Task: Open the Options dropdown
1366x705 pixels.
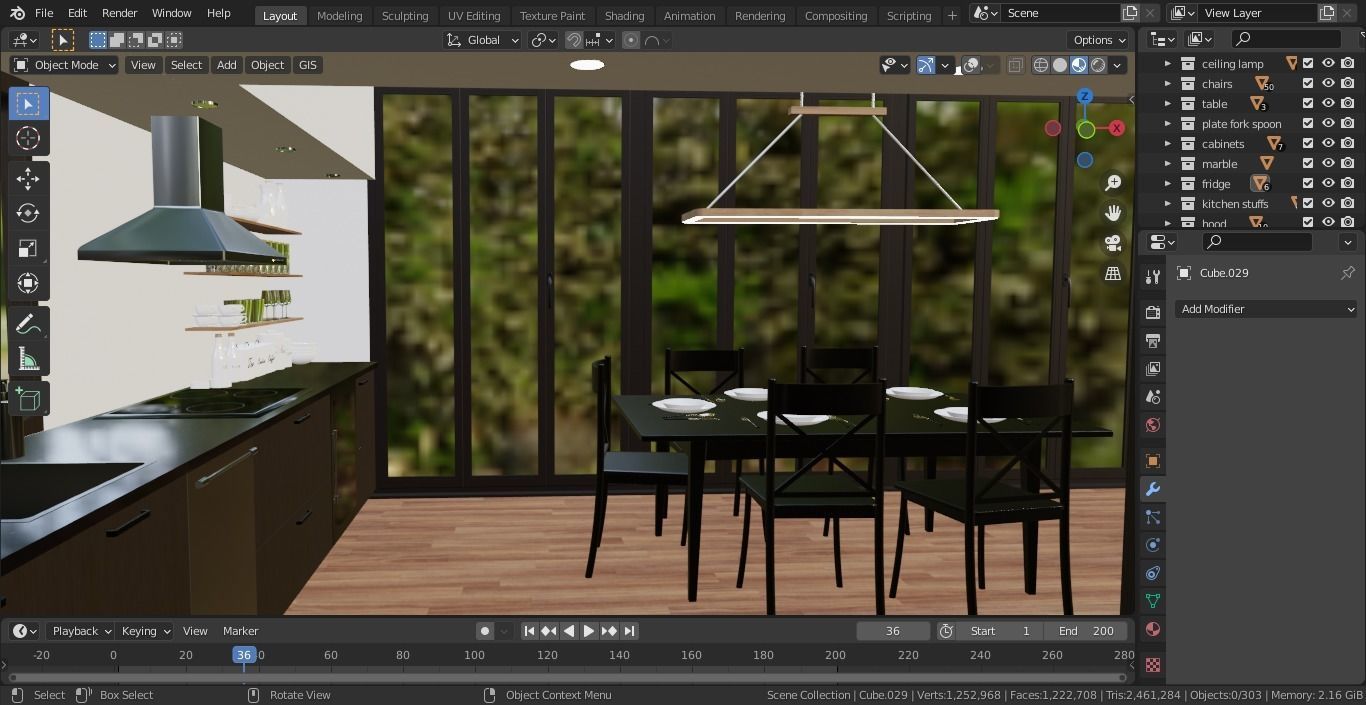Action: click(1098, 40)
